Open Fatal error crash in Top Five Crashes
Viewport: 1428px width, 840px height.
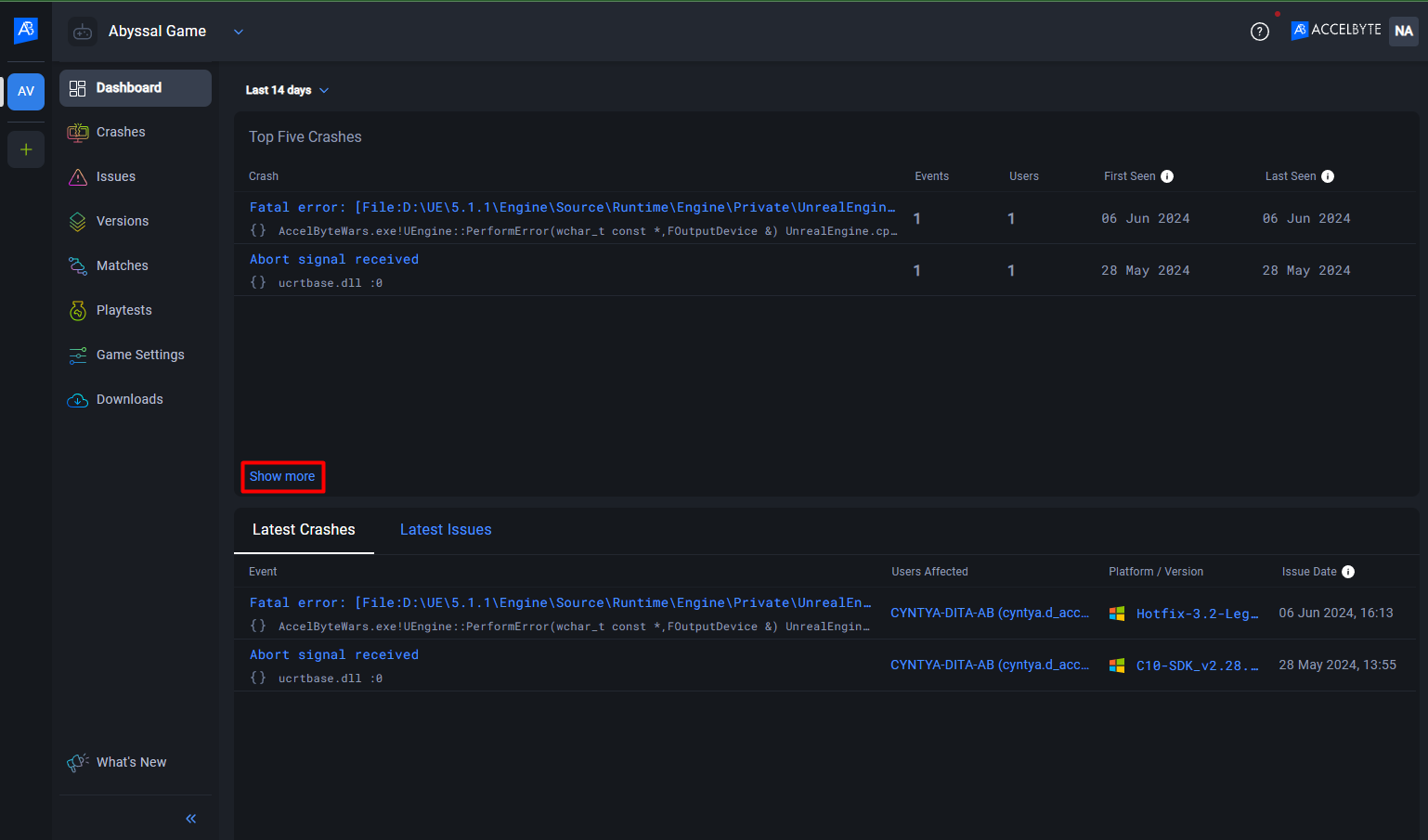click(573, 207)
